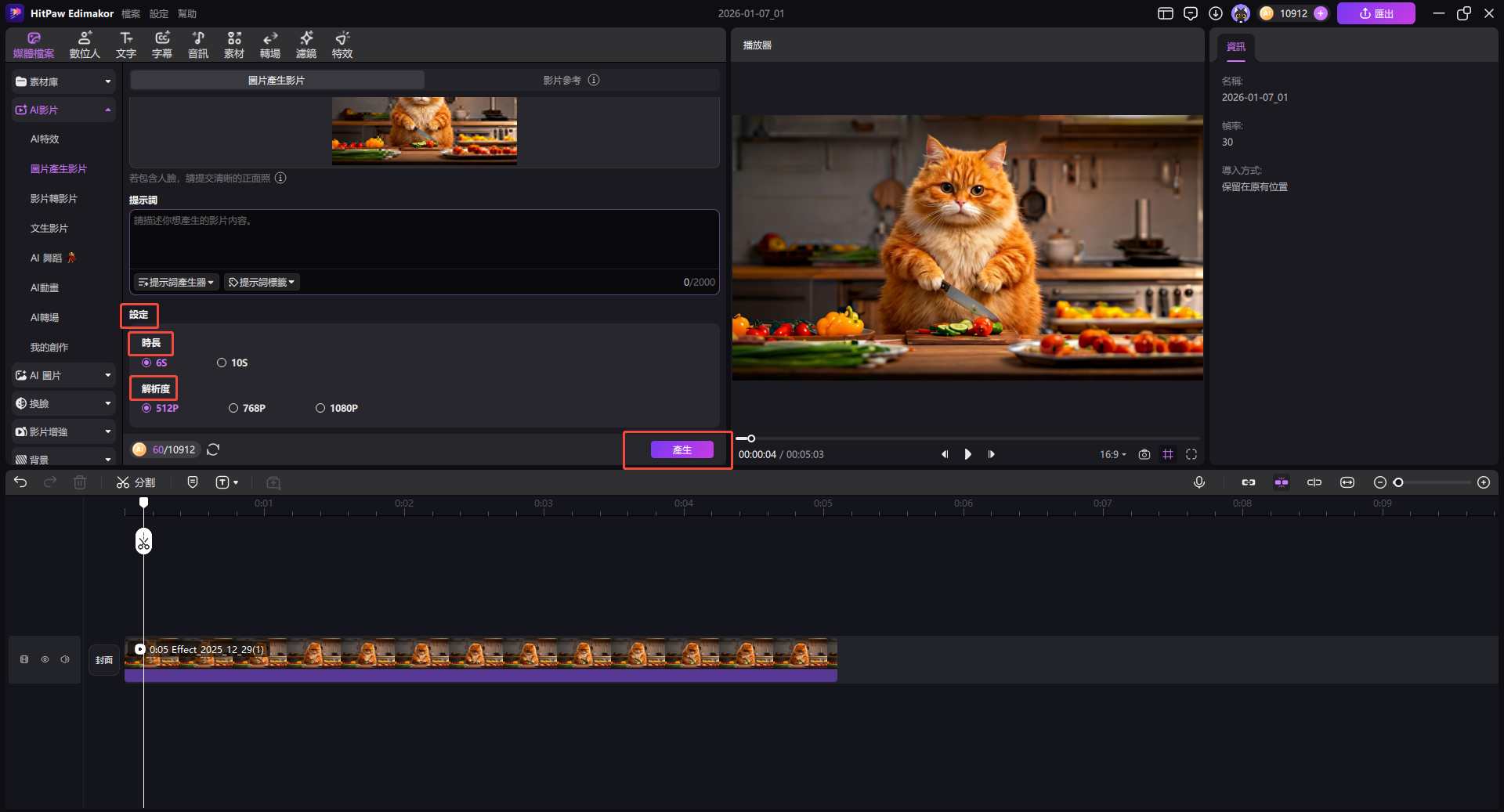The width and height of the screenshot is (1504, 812).
Task: Select the 1080P resolution option
Action: (x=320, y=408)
